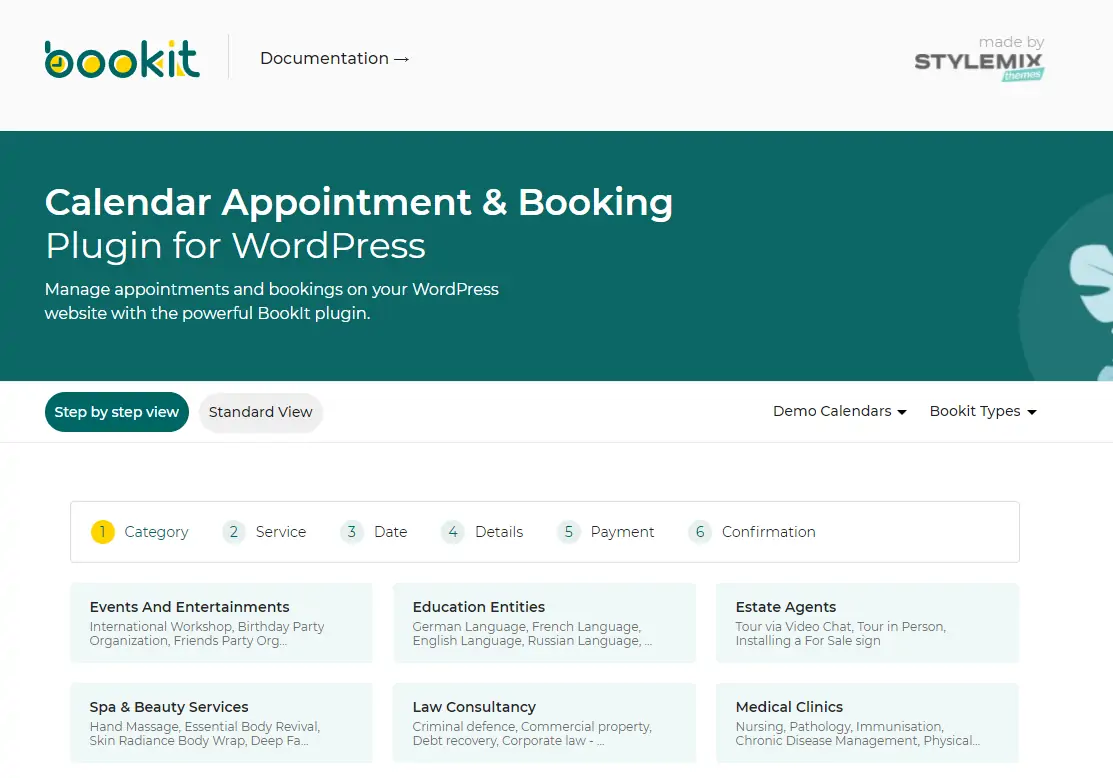Expand the Demo Calendars dropdown
Image resolution: width=1113 pixels, height=778 pixels.
click(840, 411)
